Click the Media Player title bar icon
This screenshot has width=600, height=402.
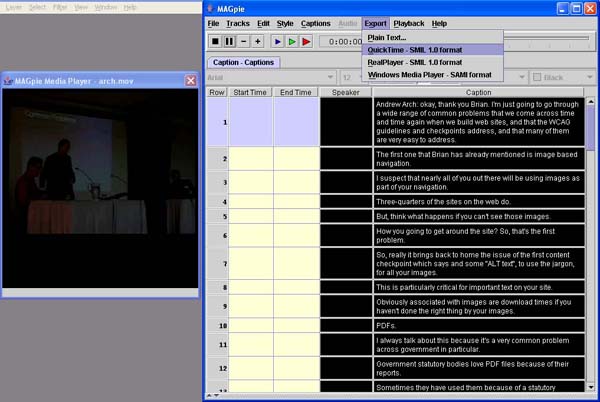[x=8, y=81]
